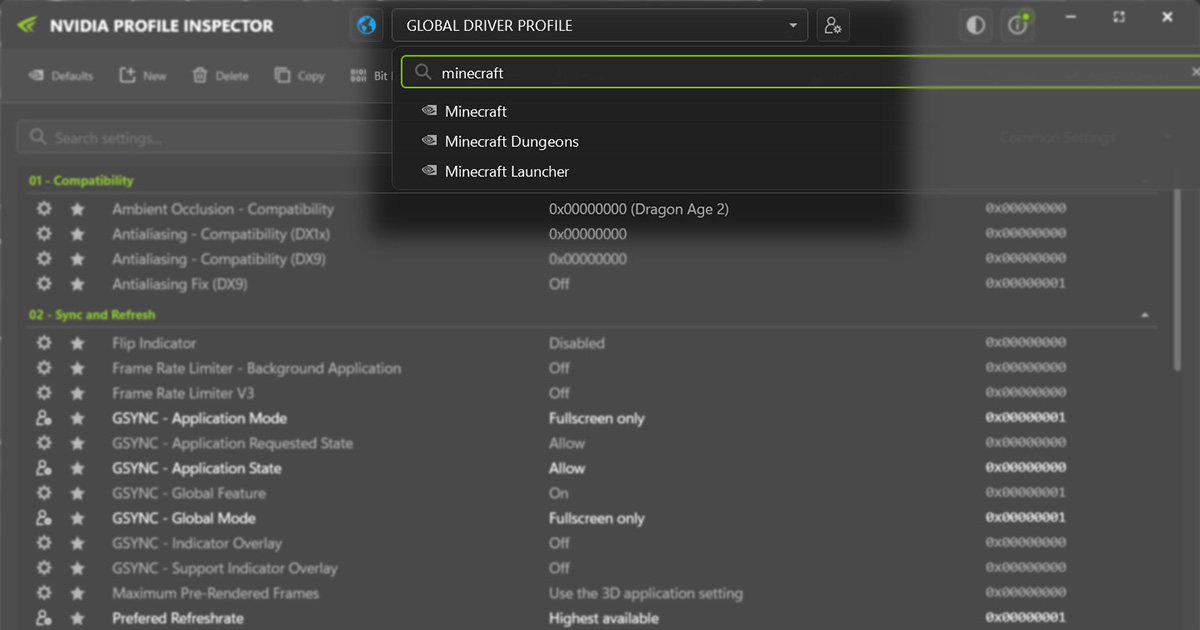Click On value for GSYNC - Global Feature
This screenshot has height=630, width=1200.
558,493
